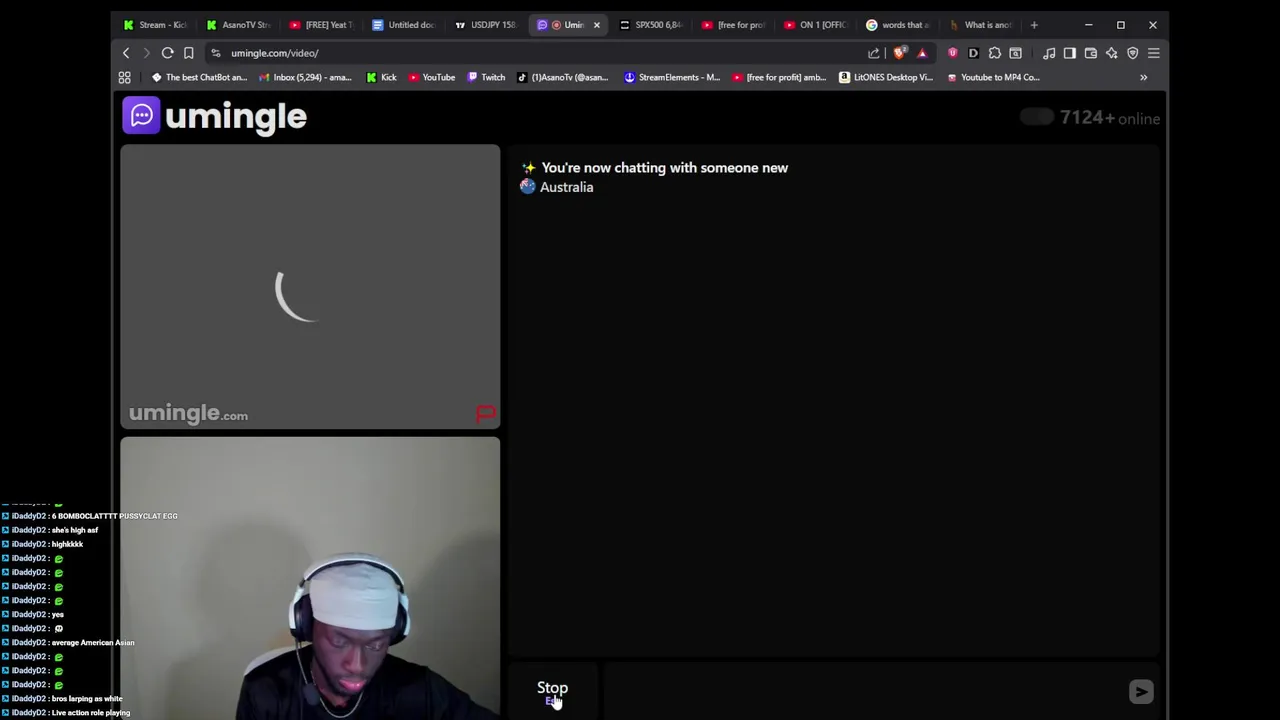
Task: Open the 'What is anot' tab
Action: pyautogui.click(x=980, y=25)
